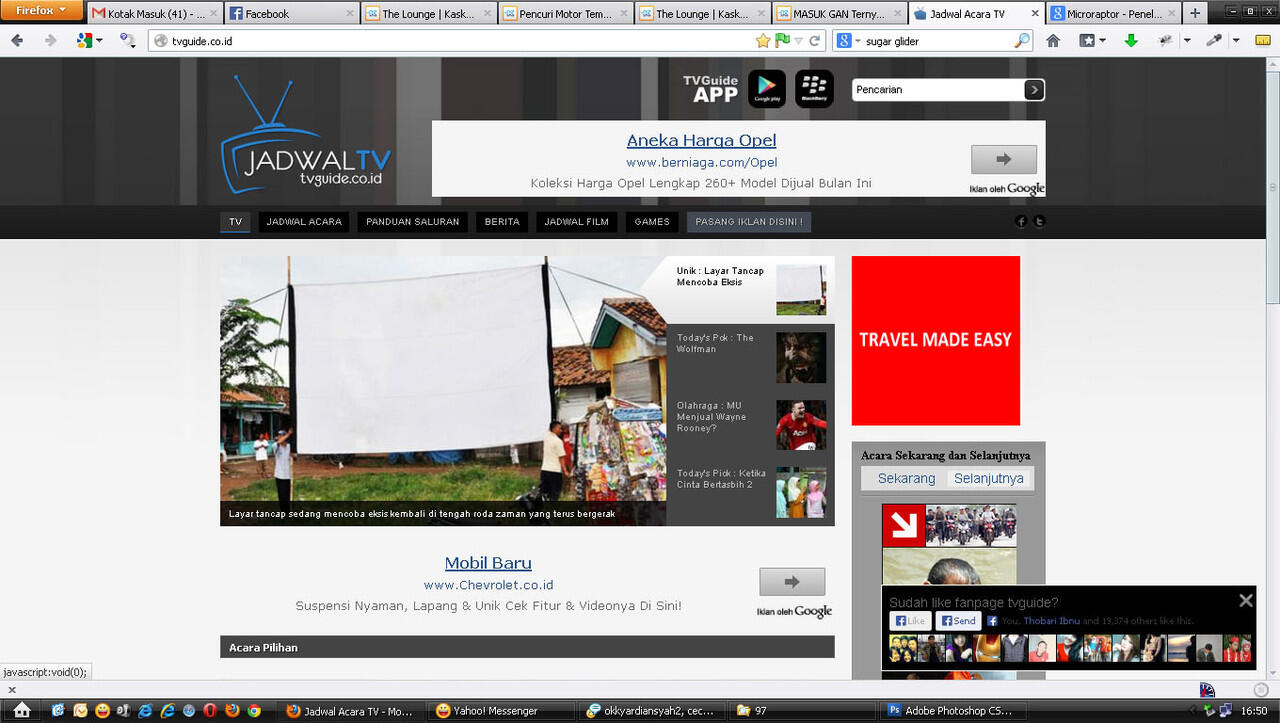The image size is (1280, 723).
Task: Switch to the Facebook tab
Action: tap(291, 13)
